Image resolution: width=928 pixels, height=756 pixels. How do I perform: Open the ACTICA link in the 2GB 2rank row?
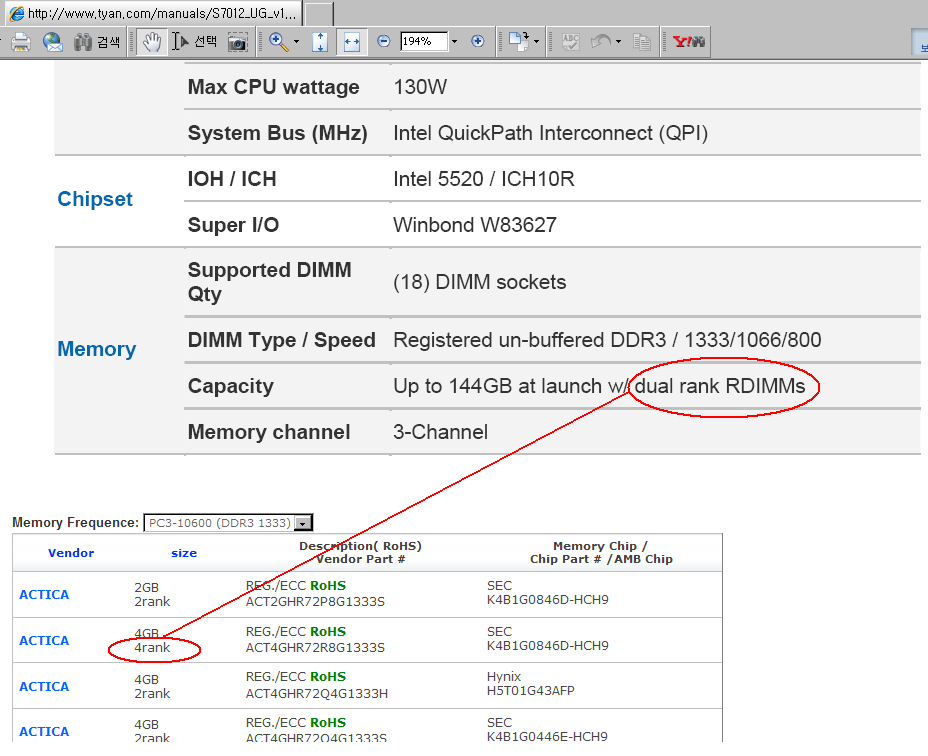(x=44, y=594)
